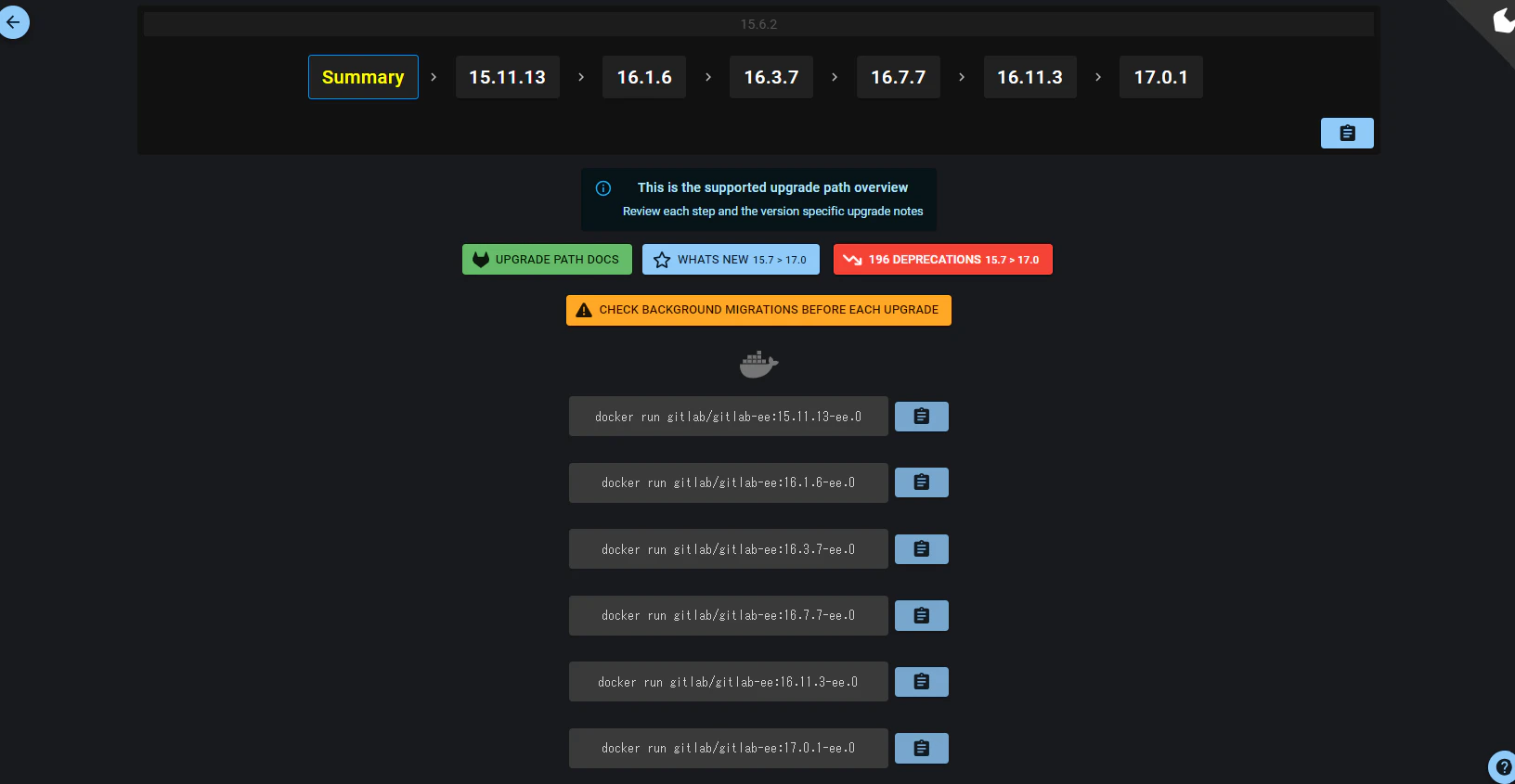The image size is (1515, 784).
Task: Jump to the 17.0.1 step
Action: click(x=1161, y=77)
